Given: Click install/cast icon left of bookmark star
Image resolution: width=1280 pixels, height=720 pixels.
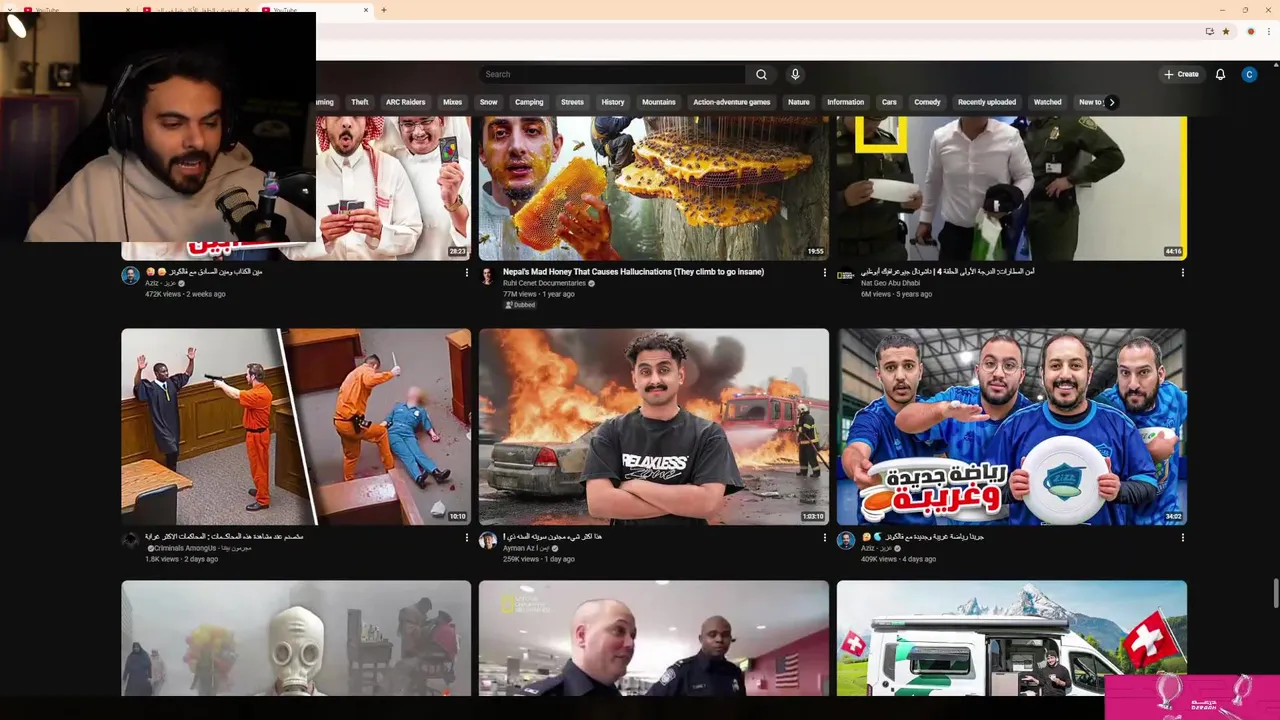Looking at the screenshot, I should 1209,31.
